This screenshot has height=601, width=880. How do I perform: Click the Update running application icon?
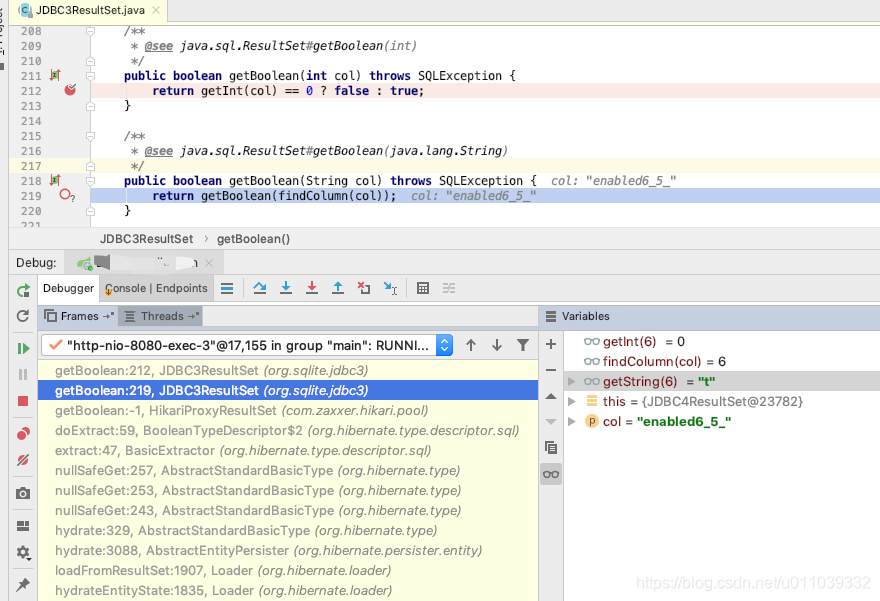tap(23, 316)
